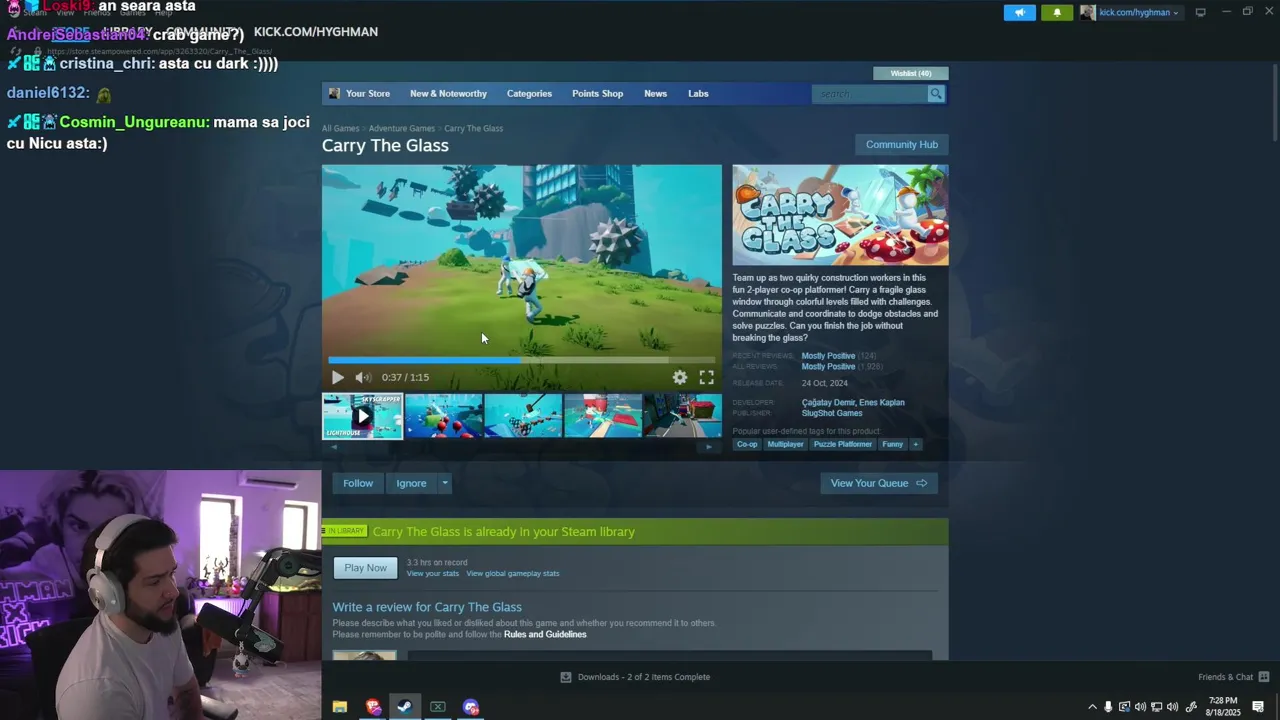Show hidden system tray icons
Image resolution: width=1280 pixels, height=720 pixels.
coord(1092,707)
